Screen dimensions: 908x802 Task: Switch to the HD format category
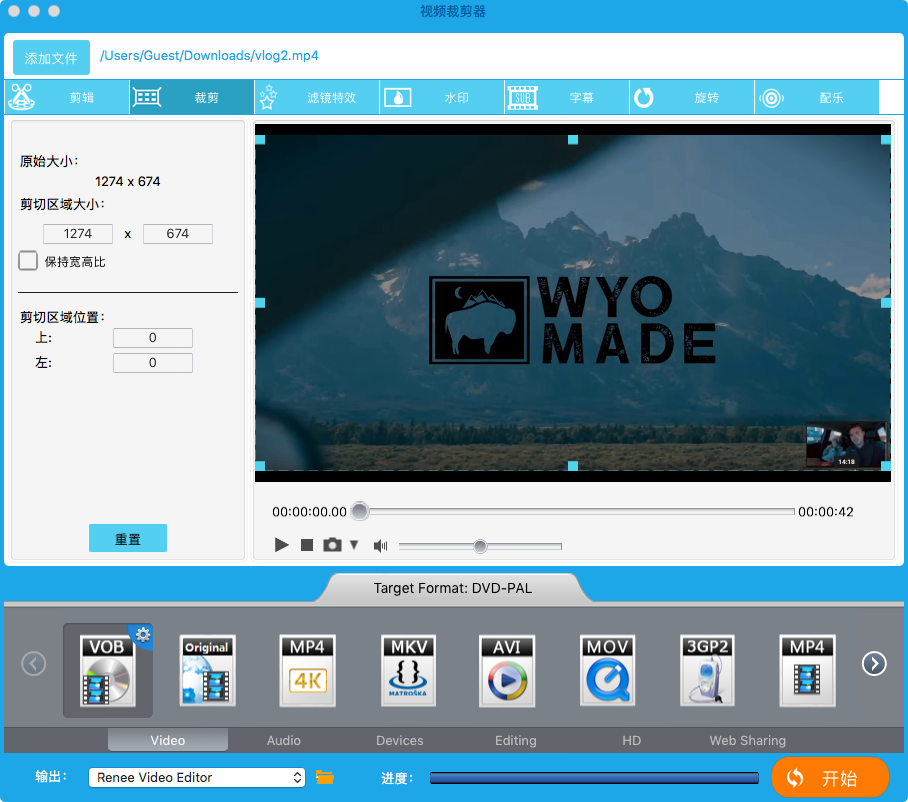[x=631, y=740]
